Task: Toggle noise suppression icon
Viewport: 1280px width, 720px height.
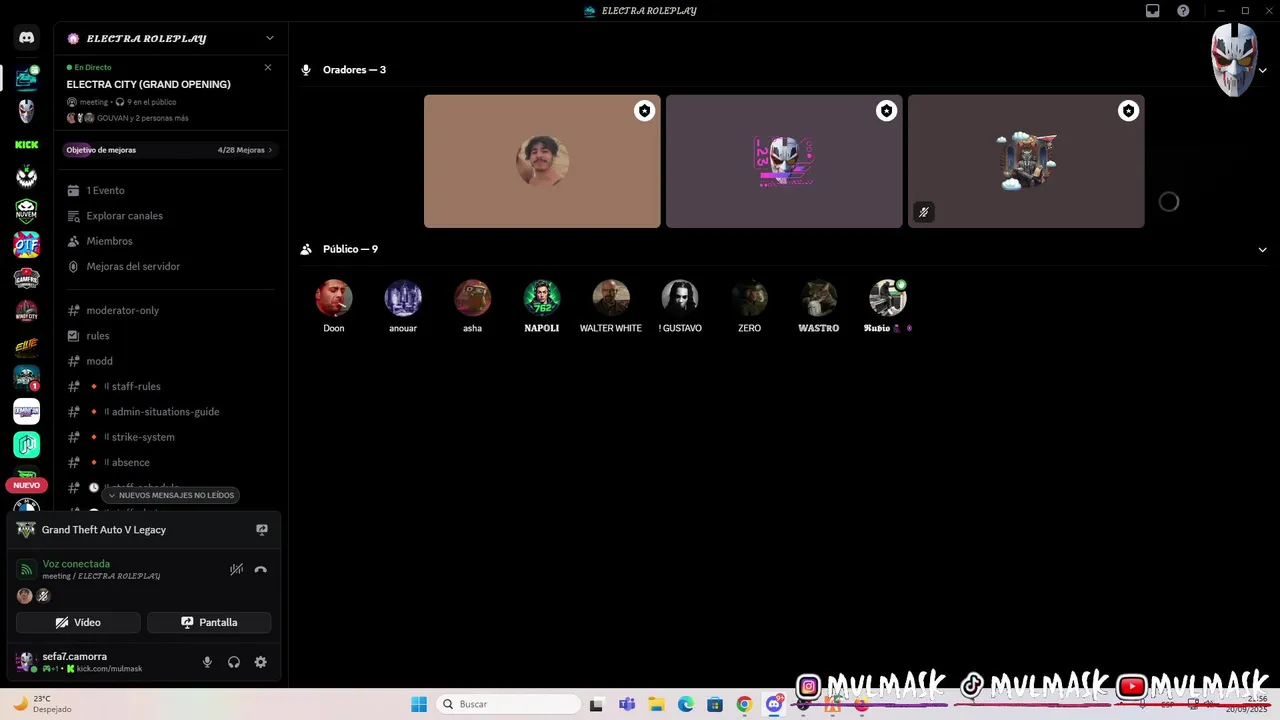Action: 236,570
